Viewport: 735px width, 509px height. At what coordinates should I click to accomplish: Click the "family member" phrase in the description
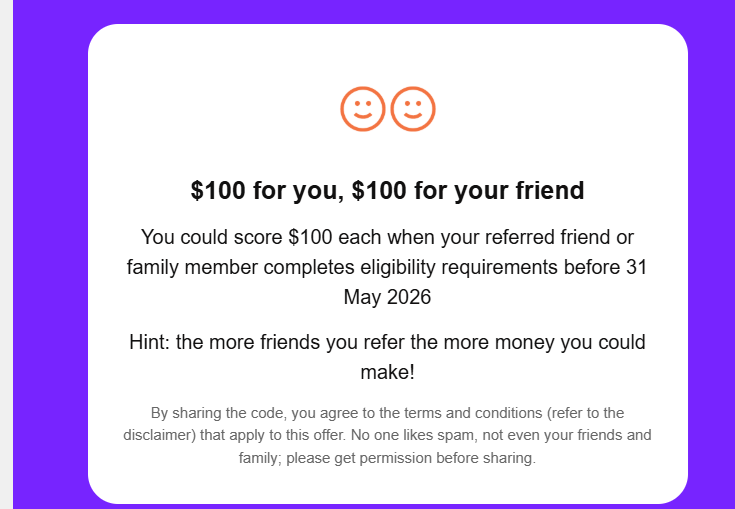click(191, 267)
